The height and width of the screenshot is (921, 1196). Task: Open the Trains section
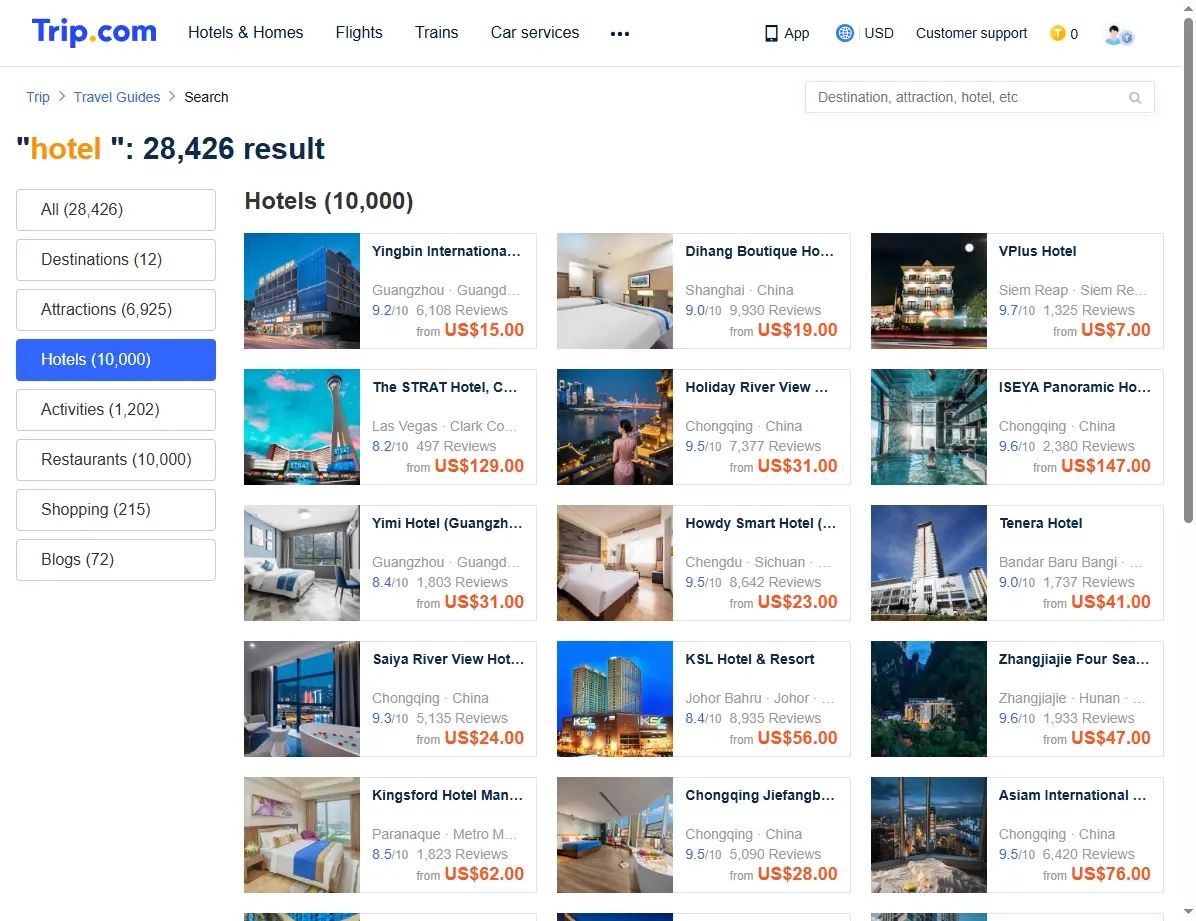pyautogui.click(x=436, y=33)
